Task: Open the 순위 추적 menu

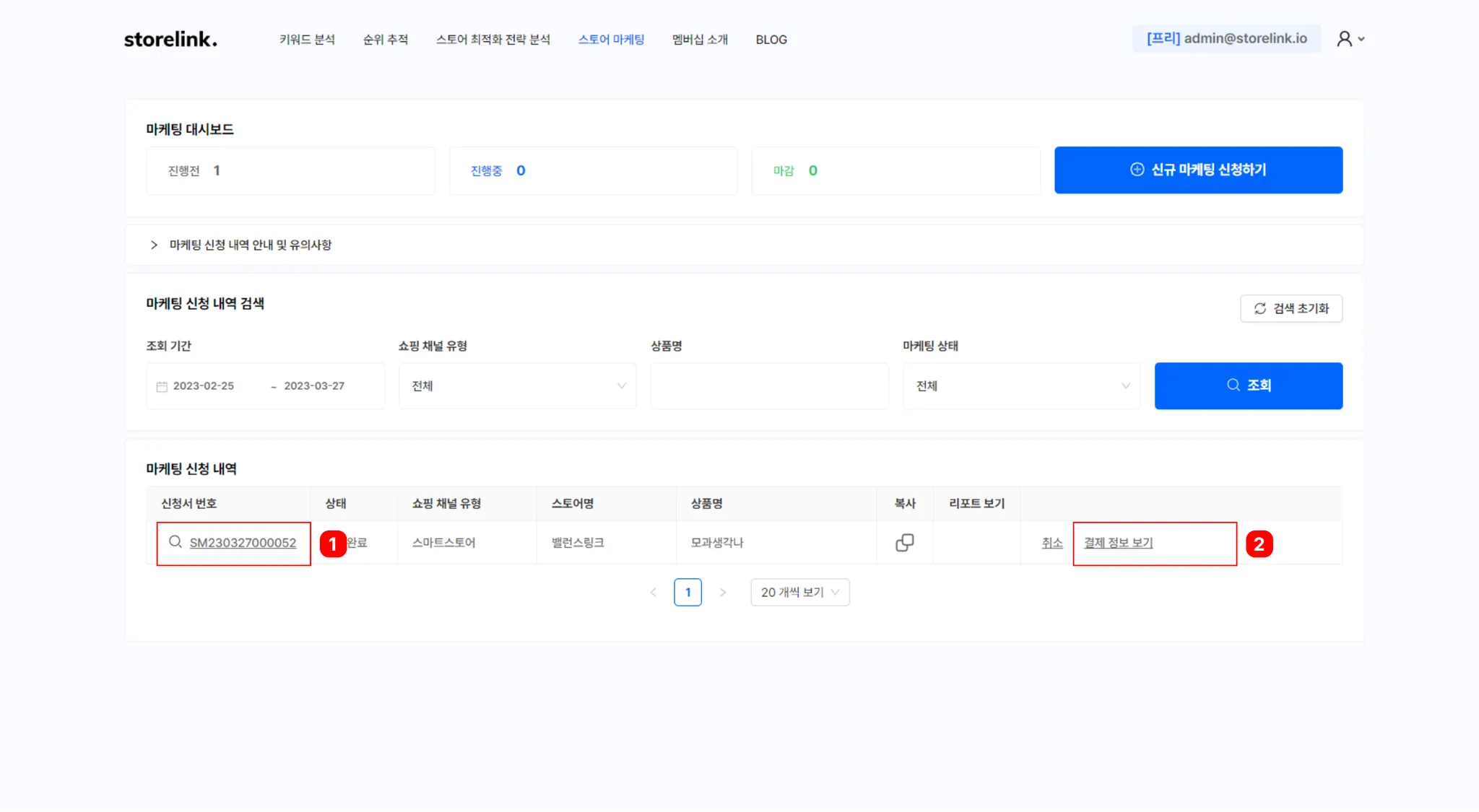Action: (x=385, y=40)
